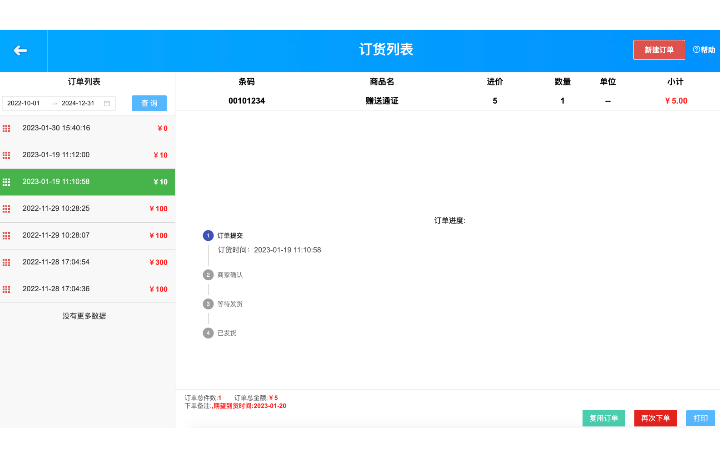Set start date field 2022-10-01
Viewport: 720px width, 450px height.
tap(24, 103)
